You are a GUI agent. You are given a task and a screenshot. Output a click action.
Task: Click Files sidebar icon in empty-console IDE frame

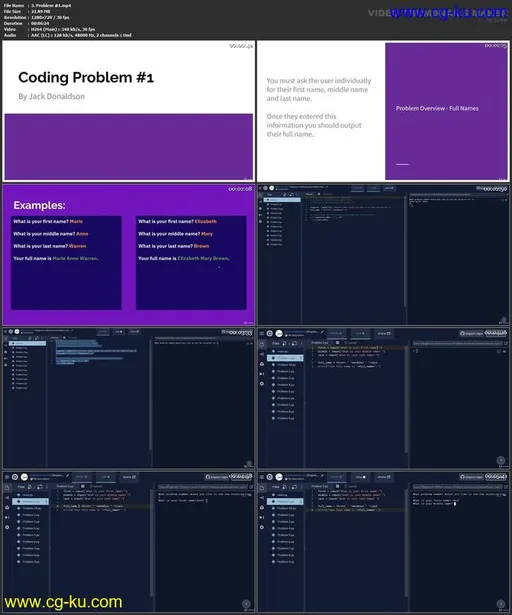click(262, 344)
